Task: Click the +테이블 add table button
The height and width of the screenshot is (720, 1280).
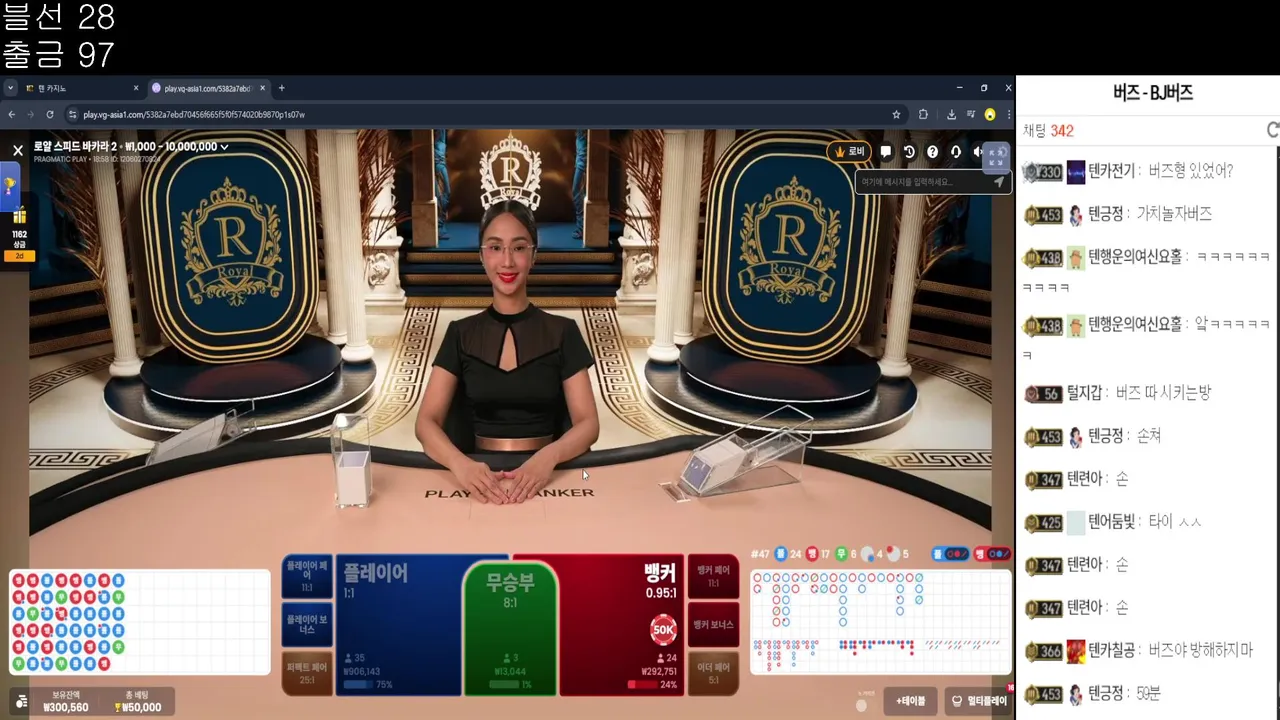Action: tap(910, 701)
